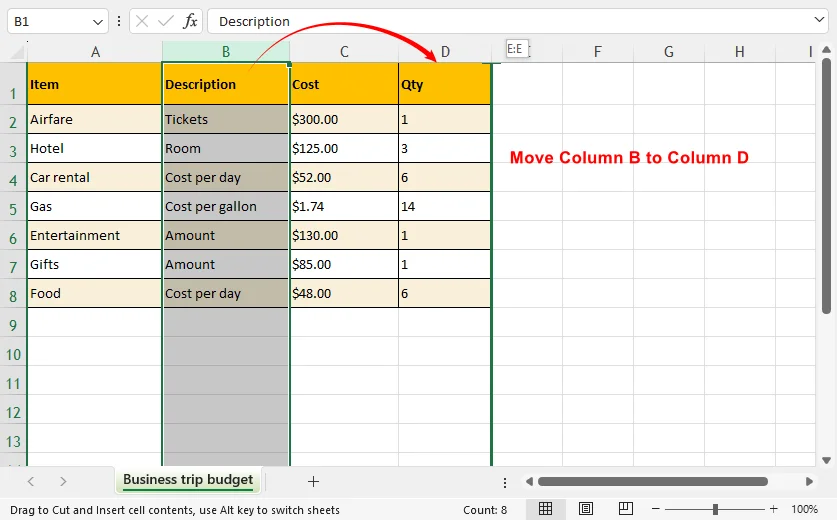The width and height of the screenshot is (837, 520).
Task: Click the Item header cell
Action: point(94,84)
